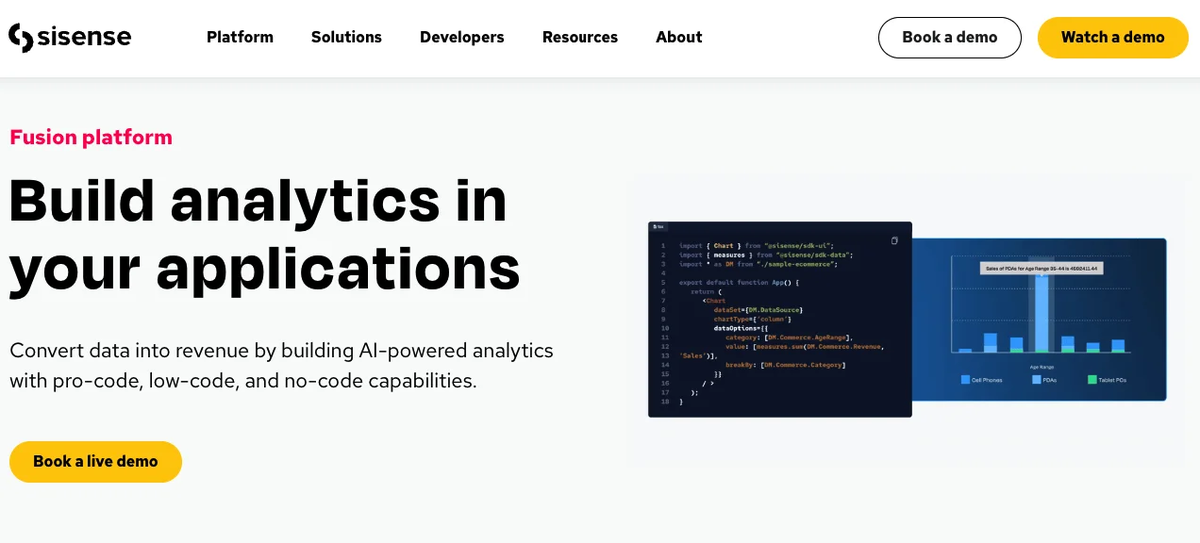The width and height of the screenshot is (1200, 543).
Task: Click the PDAs legend color square
Action: (1035, 380)
